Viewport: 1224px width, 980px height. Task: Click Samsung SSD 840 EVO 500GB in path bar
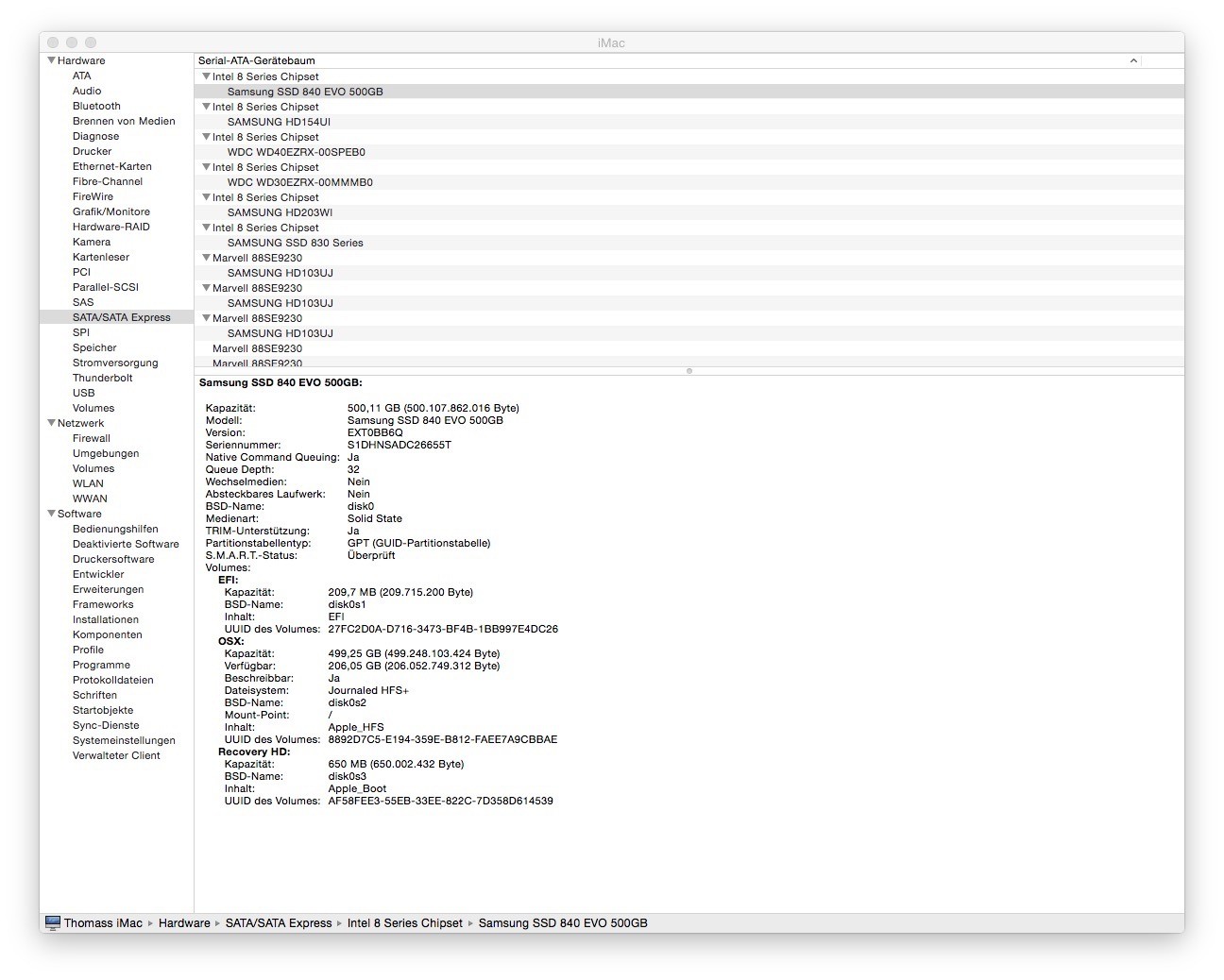point(563,923)
